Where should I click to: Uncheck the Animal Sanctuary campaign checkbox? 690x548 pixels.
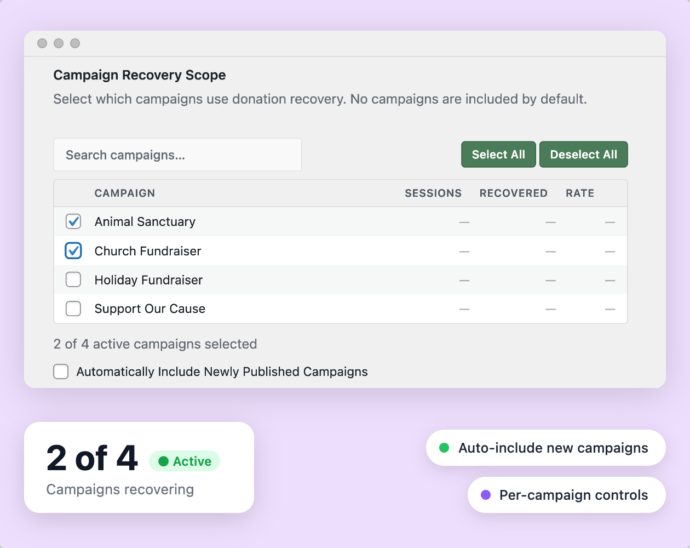[73, 221]
